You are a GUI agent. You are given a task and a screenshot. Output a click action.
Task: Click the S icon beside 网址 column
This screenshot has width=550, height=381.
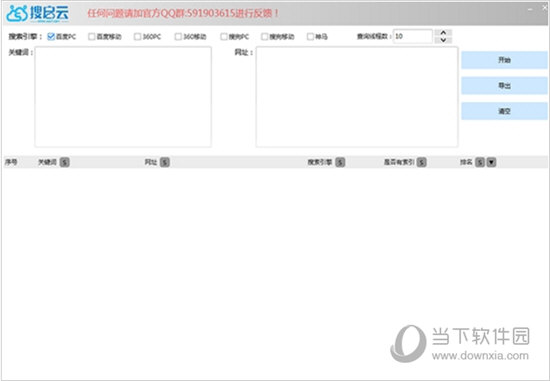click(165, 162)
